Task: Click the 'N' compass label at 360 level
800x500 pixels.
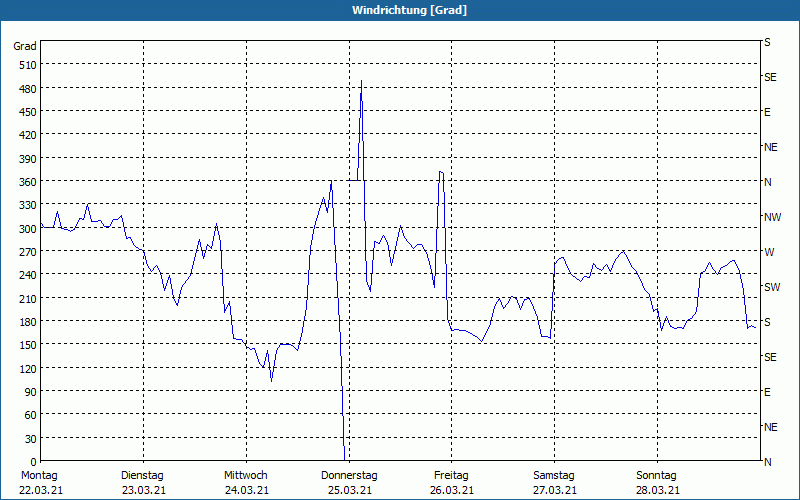Action: click(x=768, y=182)
